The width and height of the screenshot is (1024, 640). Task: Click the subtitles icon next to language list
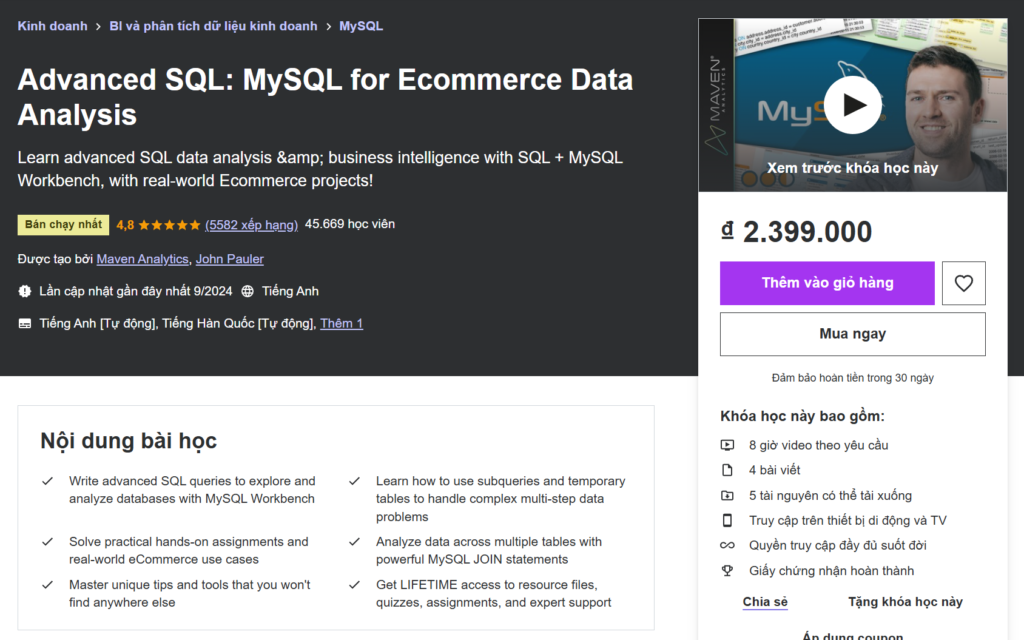click(x=25, y=323)
